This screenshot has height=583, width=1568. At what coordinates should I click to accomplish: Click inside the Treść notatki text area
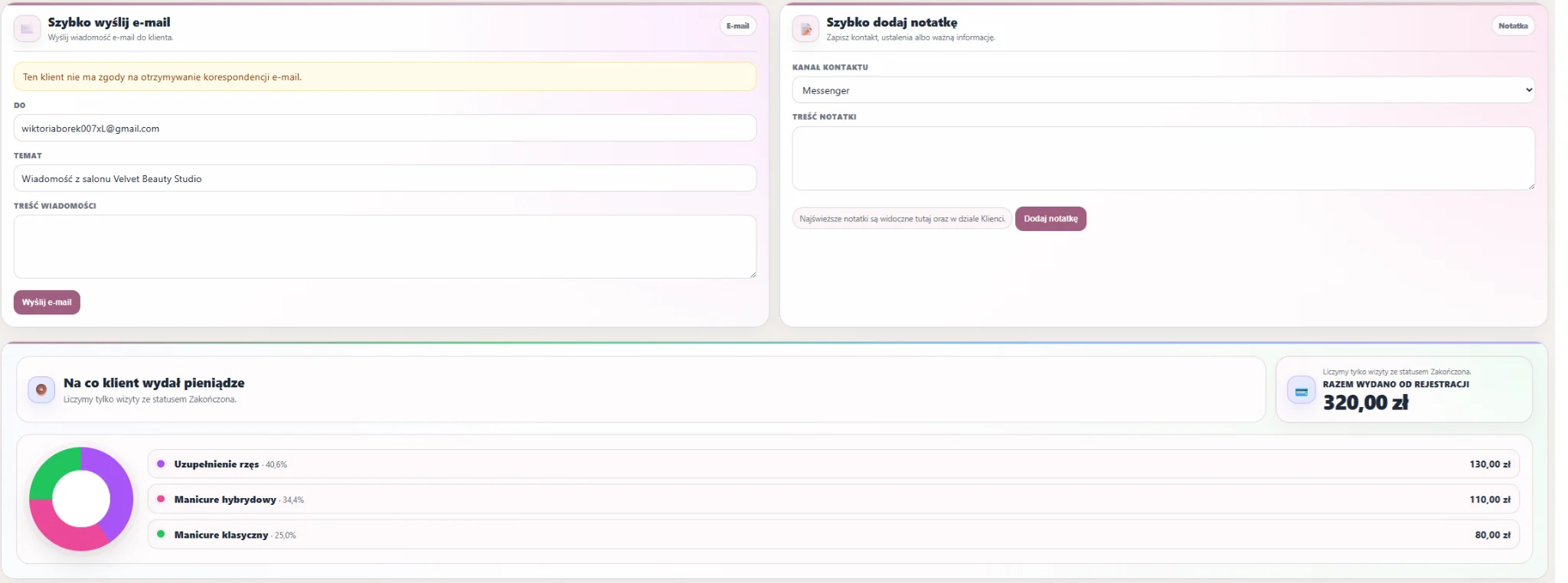click(x=1163, y=158)
